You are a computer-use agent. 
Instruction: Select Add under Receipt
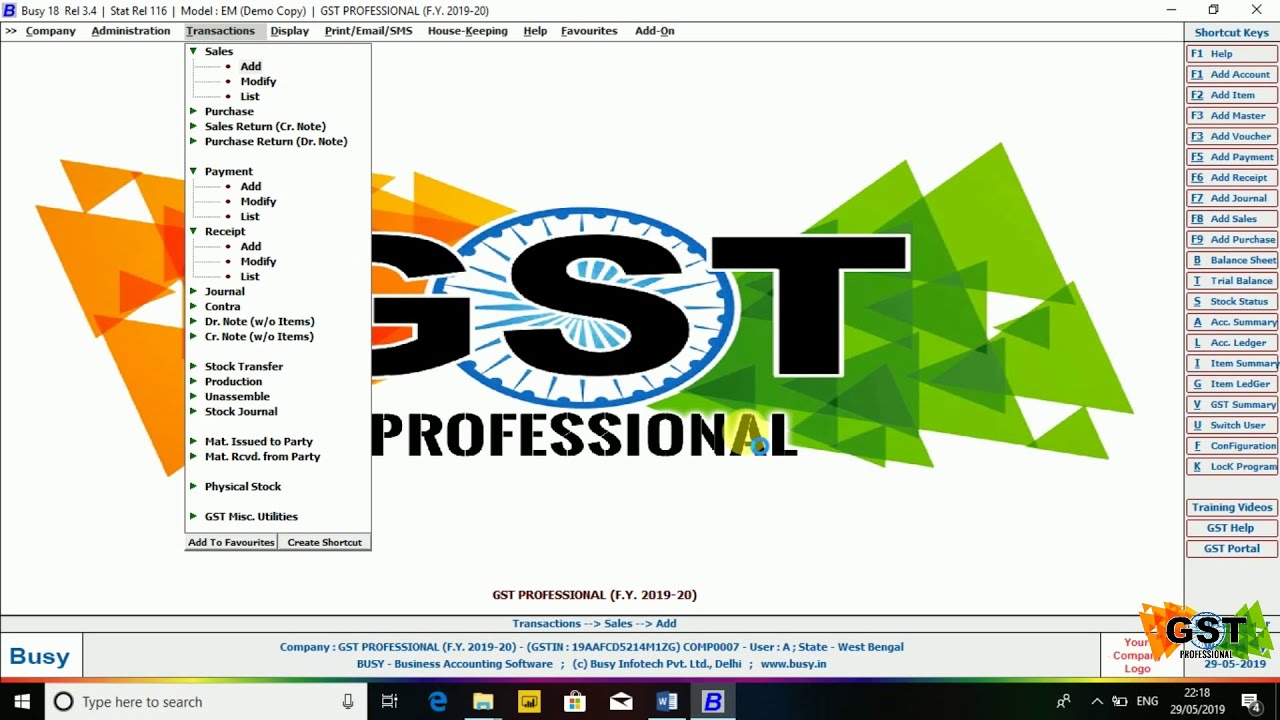pyautogui.click(x=250, y=246)
